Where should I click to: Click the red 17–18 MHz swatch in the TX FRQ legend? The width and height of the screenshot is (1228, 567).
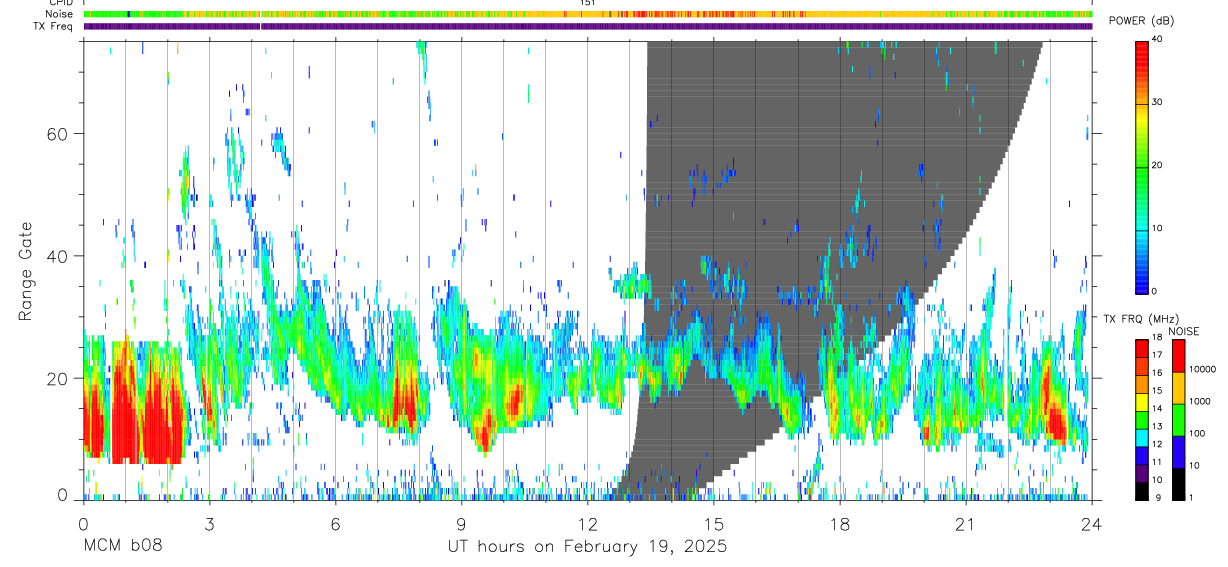(x=1142, y=349)
